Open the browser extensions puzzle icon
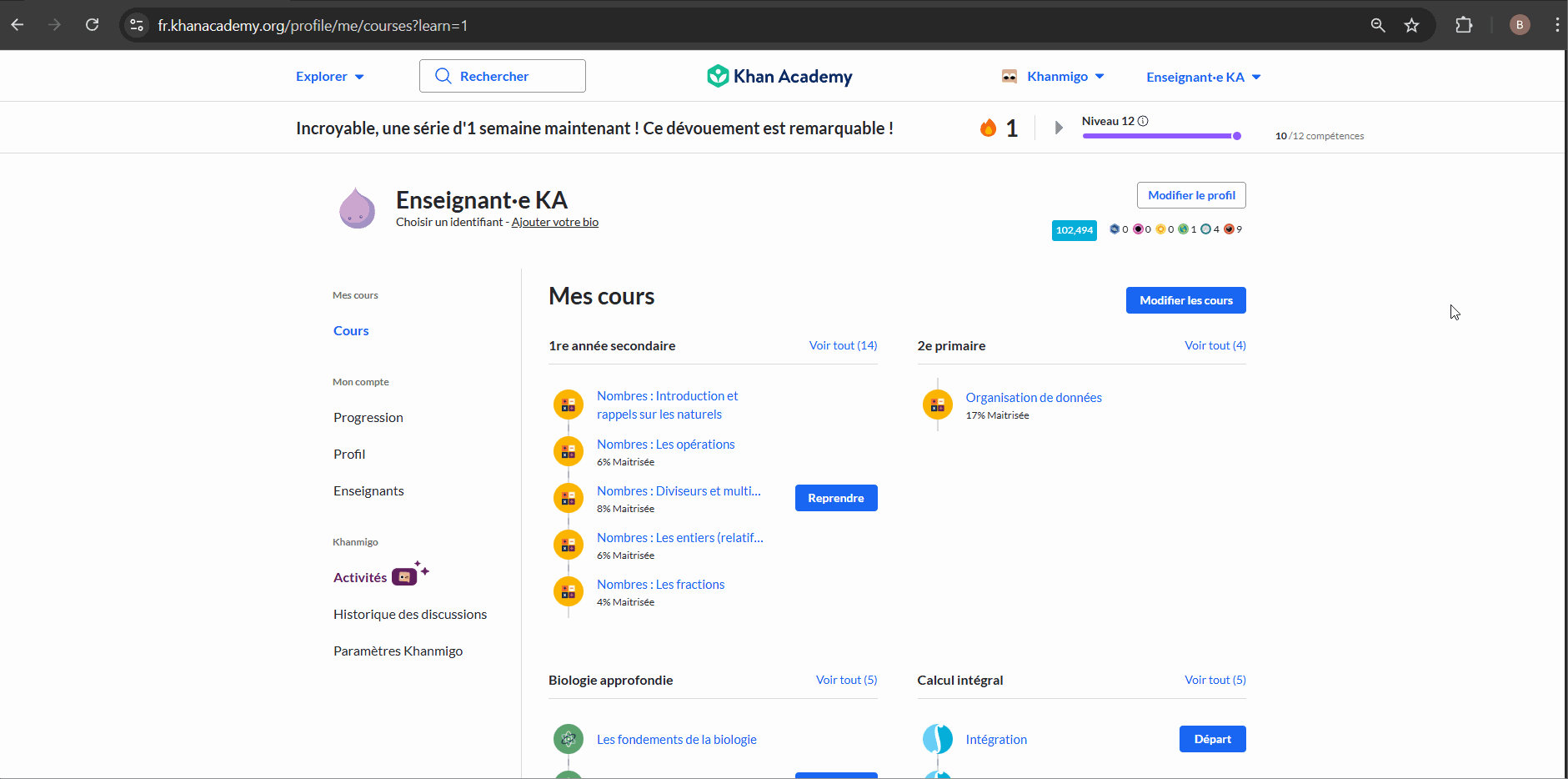This screenshot has width=1568, height=779. 1464,25
